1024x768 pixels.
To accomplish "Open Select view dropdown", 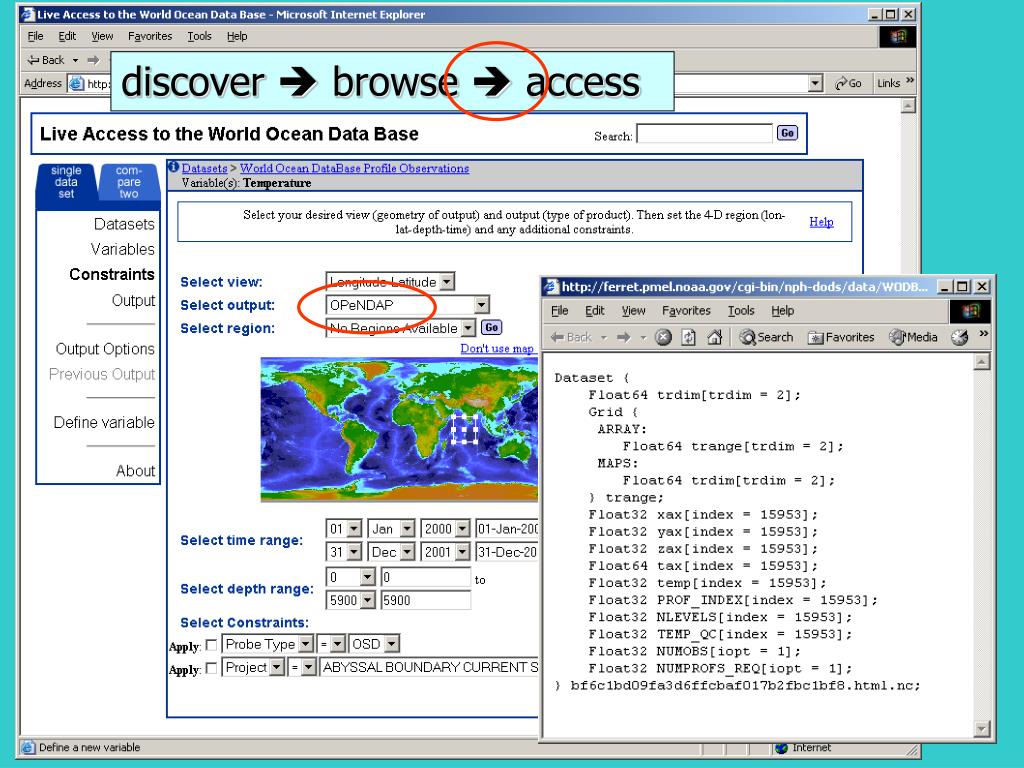I will point(447,282).
